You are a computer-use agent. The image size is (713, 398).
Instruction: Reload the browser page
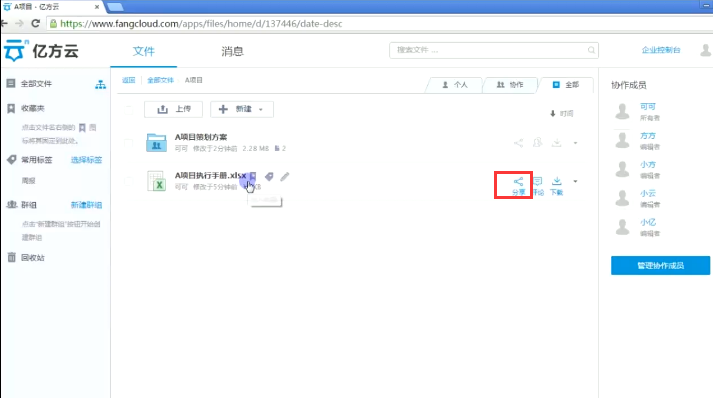35,23
